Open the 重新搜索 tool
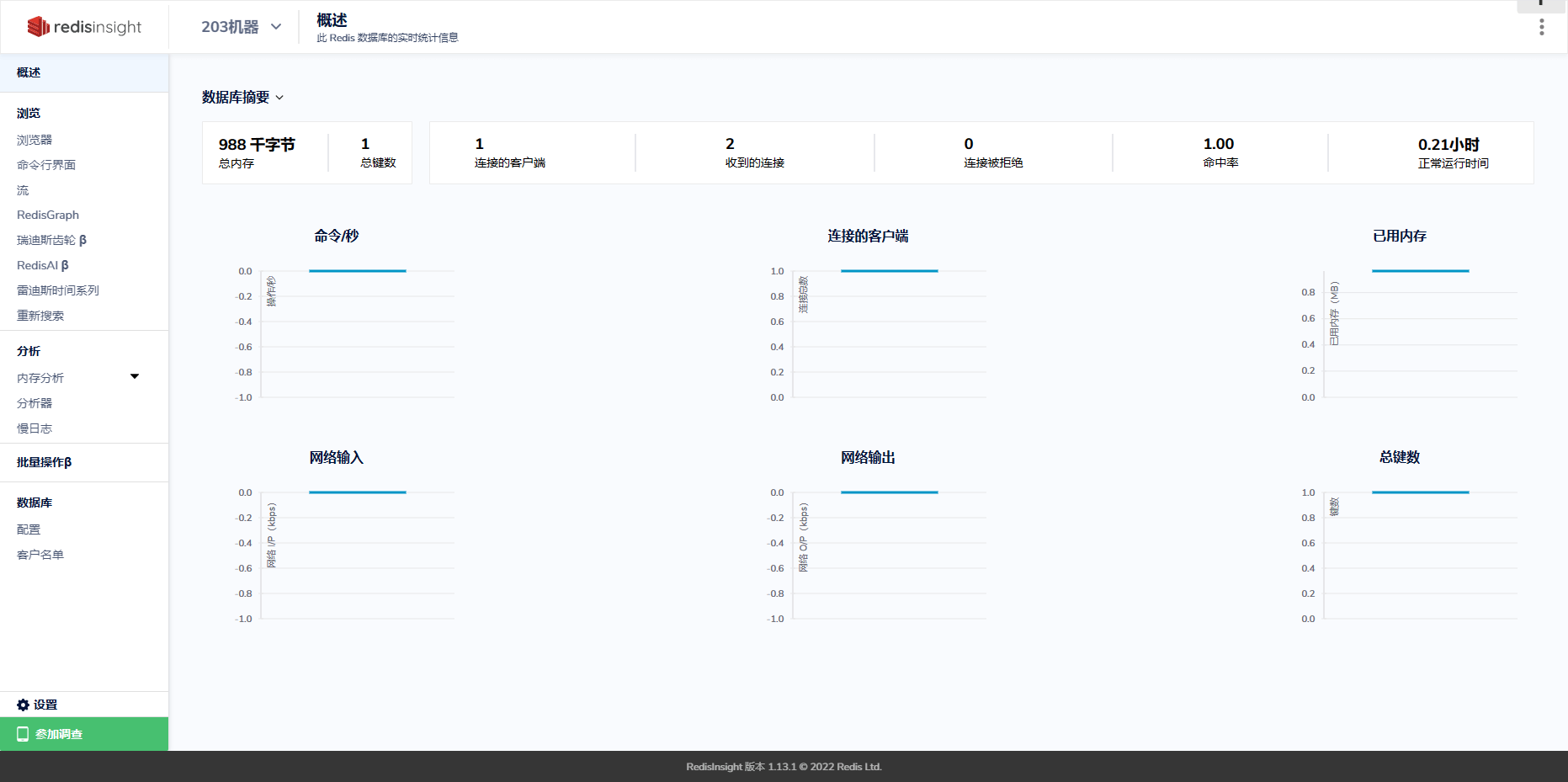Image resolution: width=1568 pixels, height=782 pixels. (39, 316)
